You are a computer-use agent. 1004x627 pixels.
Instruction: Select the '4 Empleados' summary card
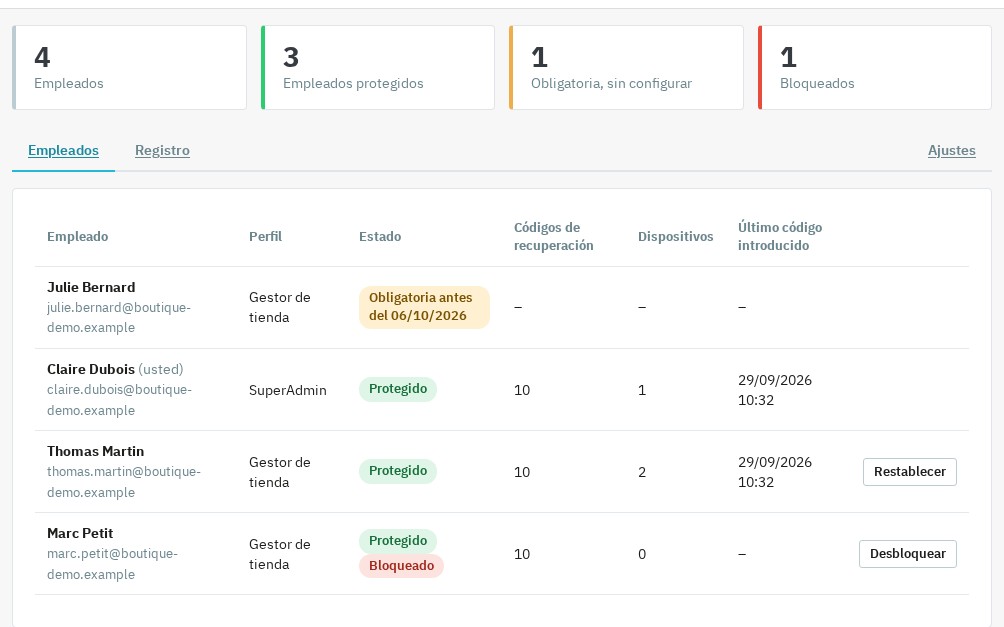pyautogui.click(x=129, y=67)
